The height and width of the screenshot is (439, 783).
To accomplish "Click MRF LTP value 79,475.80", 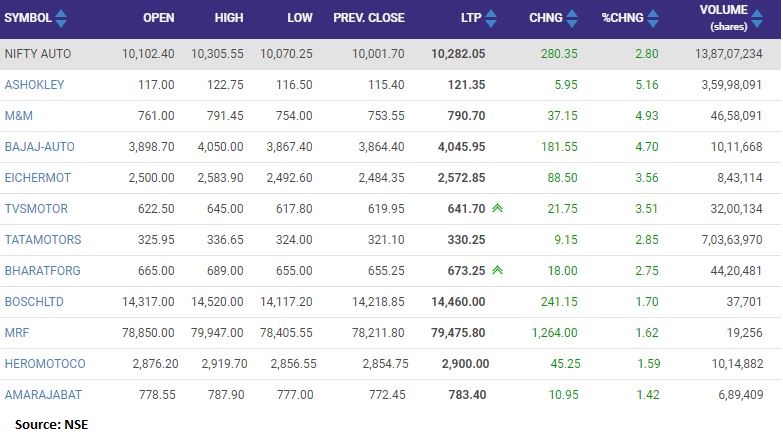I will (x=458, y=333).
